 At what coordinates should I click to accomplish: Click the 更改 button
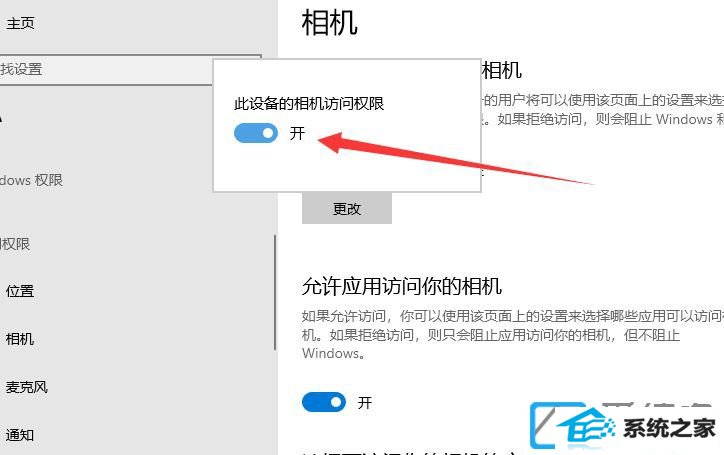click(347, 209)
